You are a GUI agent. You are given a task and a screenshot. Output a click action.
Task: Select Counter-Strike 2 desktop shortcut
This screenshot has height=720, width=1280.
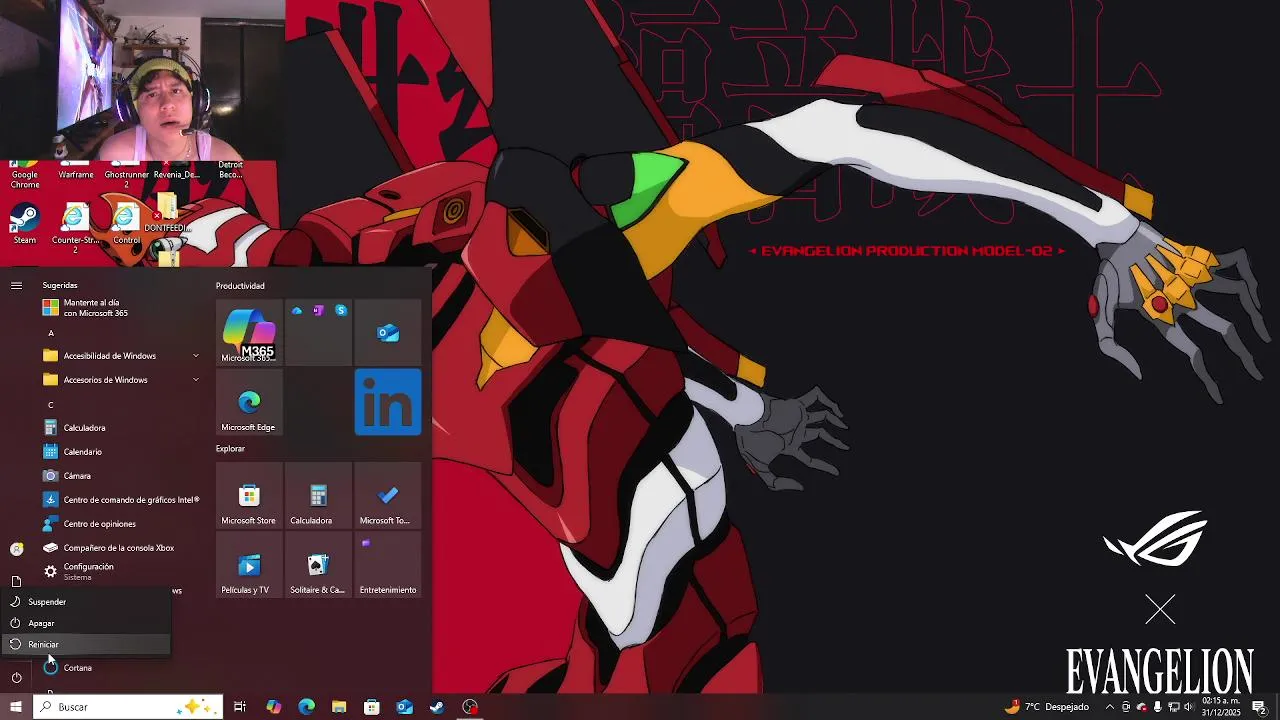pos(75,229)
